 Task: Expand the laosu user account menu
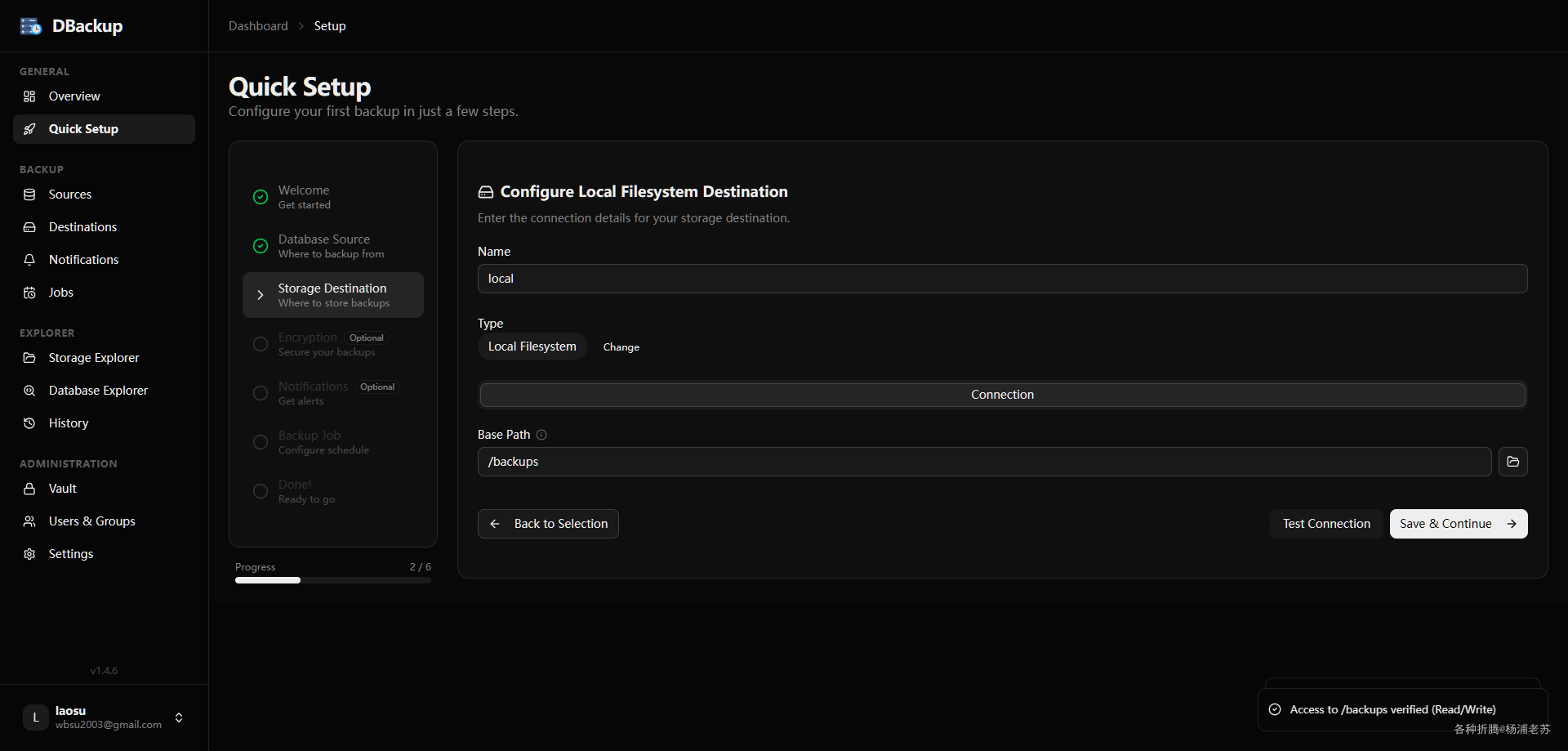179,717
